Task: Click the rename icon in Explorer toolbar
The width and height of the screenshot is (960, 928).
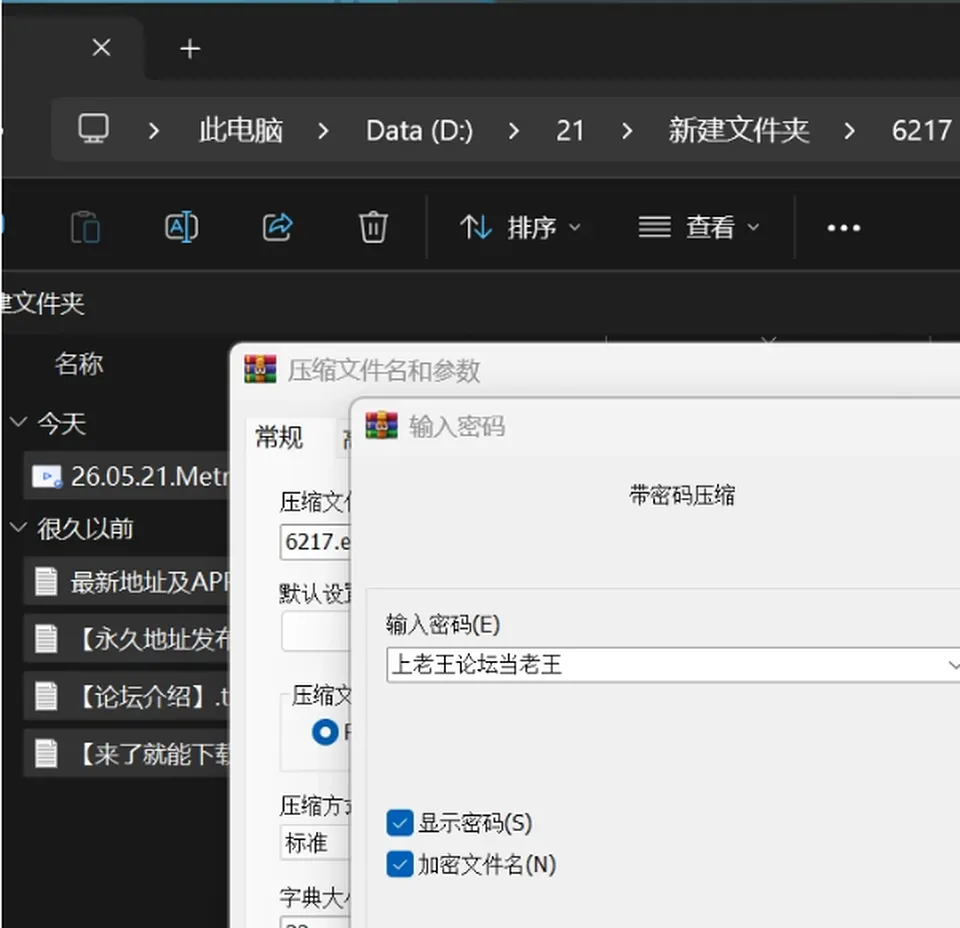Action: coord(182,227)
